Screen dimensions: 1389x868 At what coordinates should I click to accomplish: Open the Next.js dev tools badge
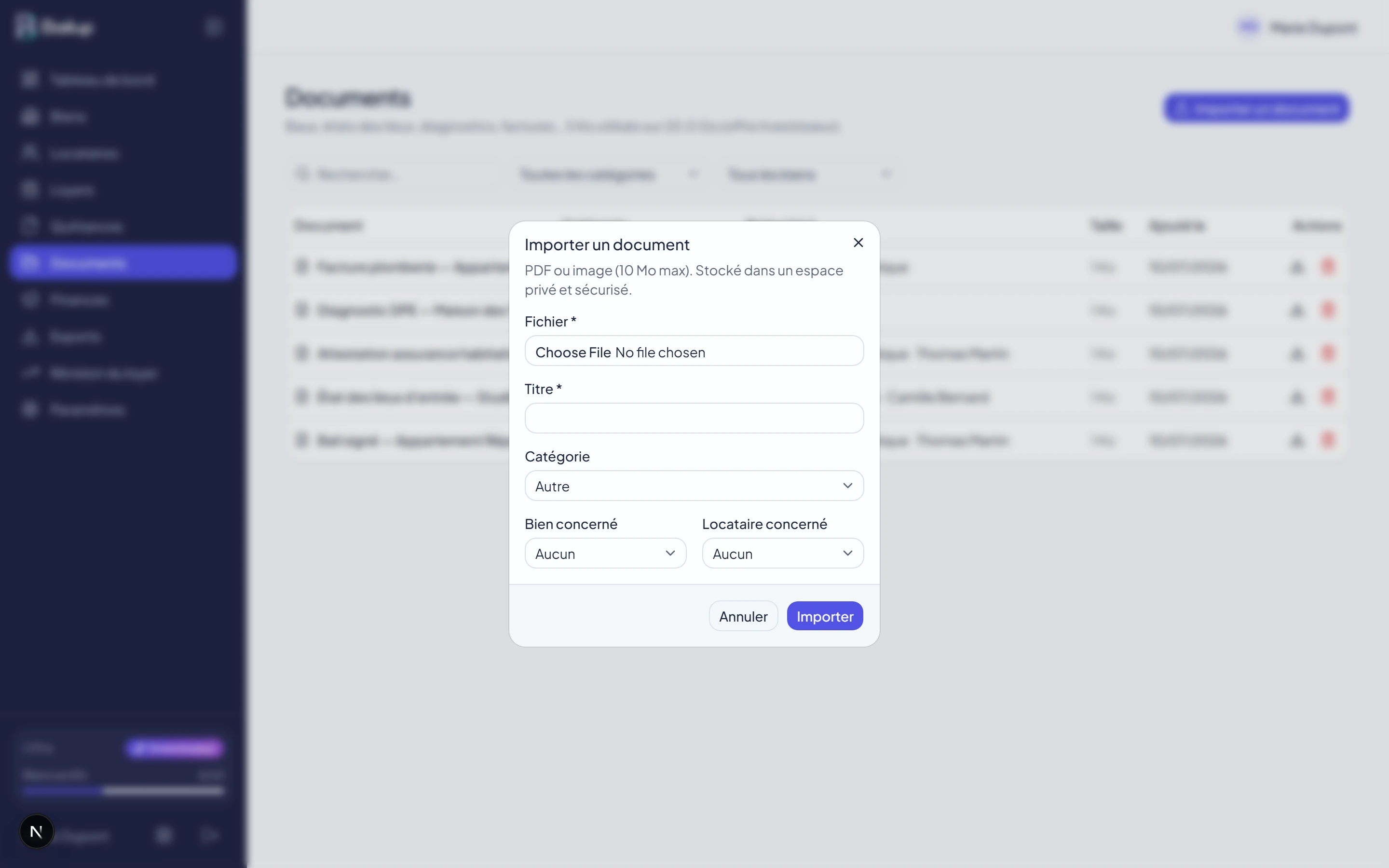click(x=36, y=831)
